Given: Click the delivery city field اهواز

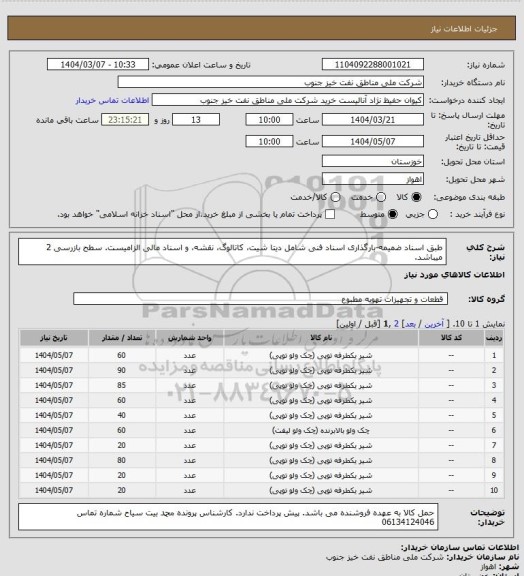Looking at the screenshot, I should coord(373,179).
